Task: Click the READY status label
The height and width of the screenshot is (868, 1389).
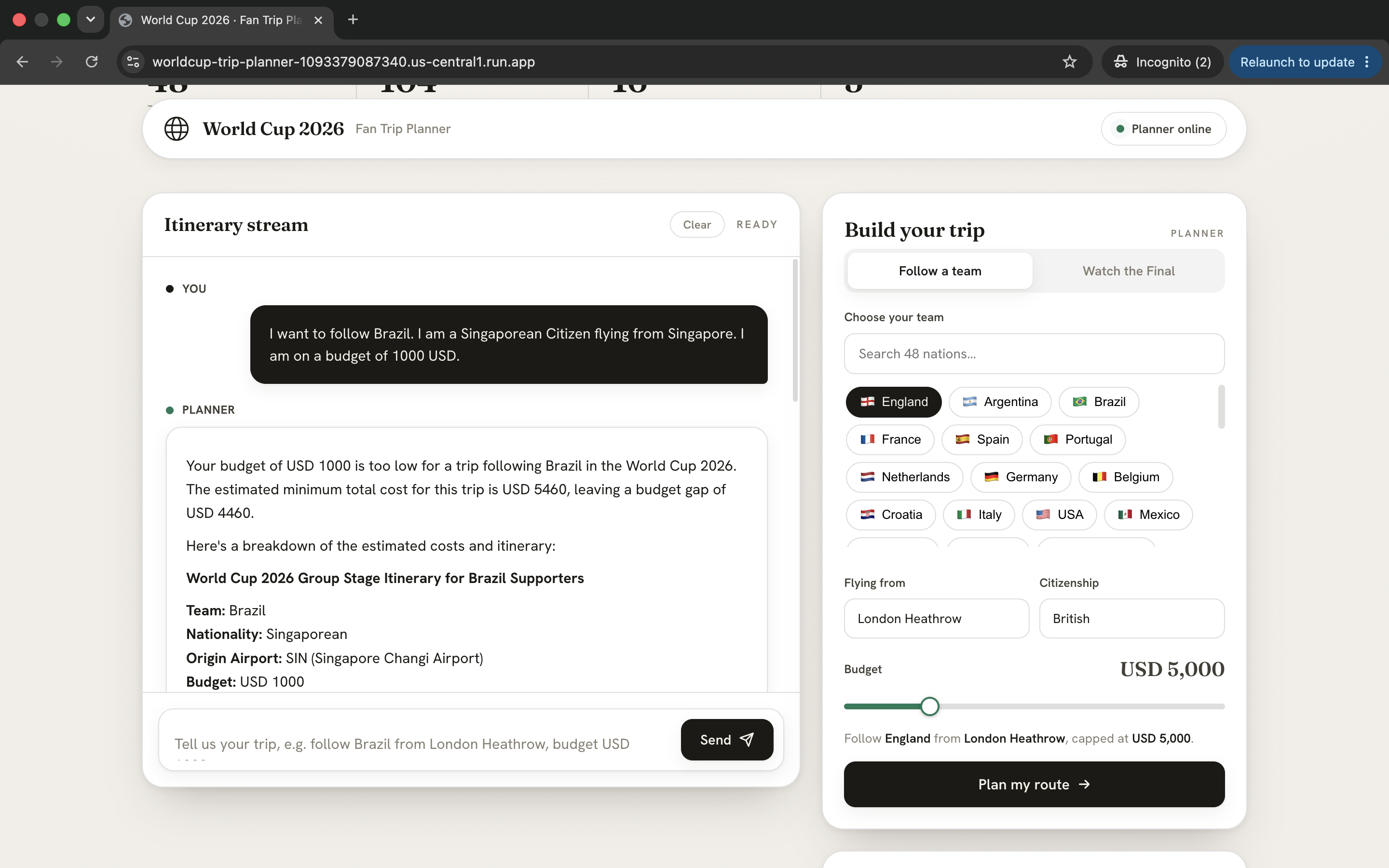Action: click(x=757, y=224)
